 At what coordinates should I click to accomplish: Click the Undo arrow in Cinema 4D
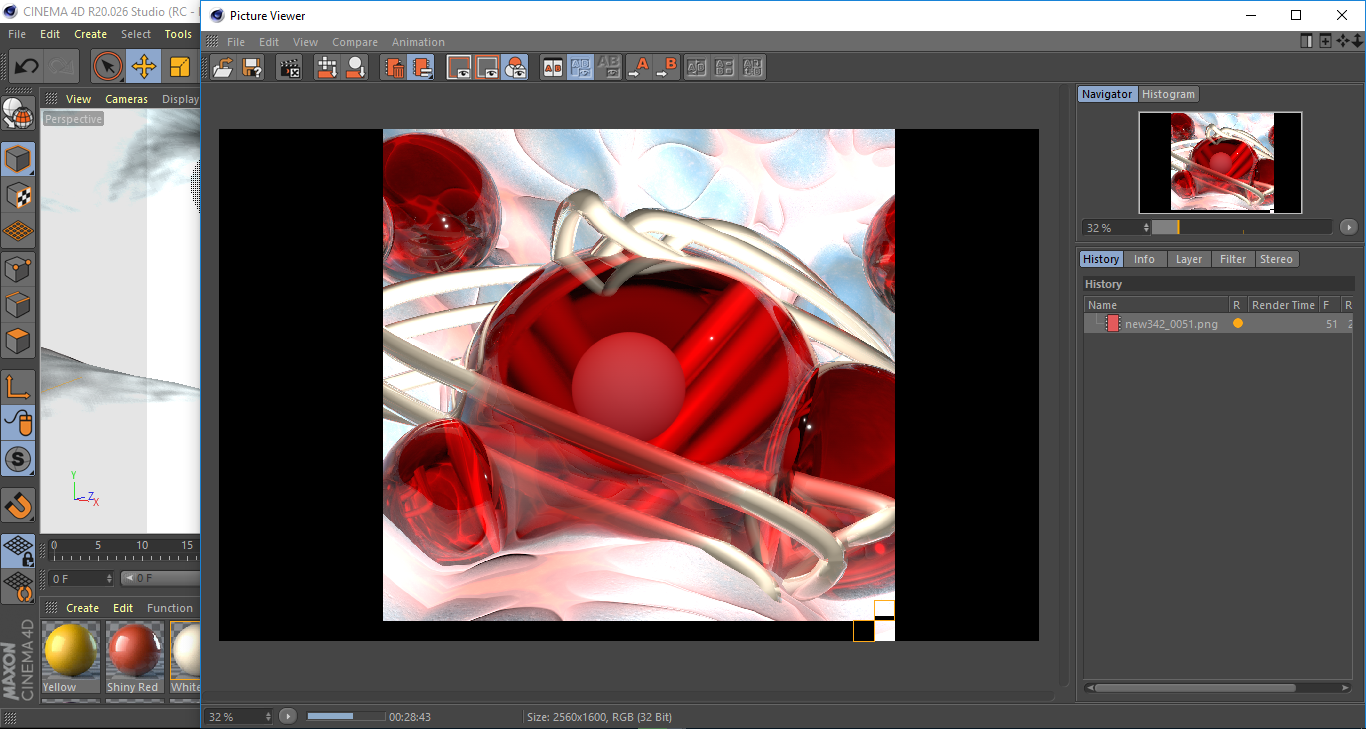[26, 67]
